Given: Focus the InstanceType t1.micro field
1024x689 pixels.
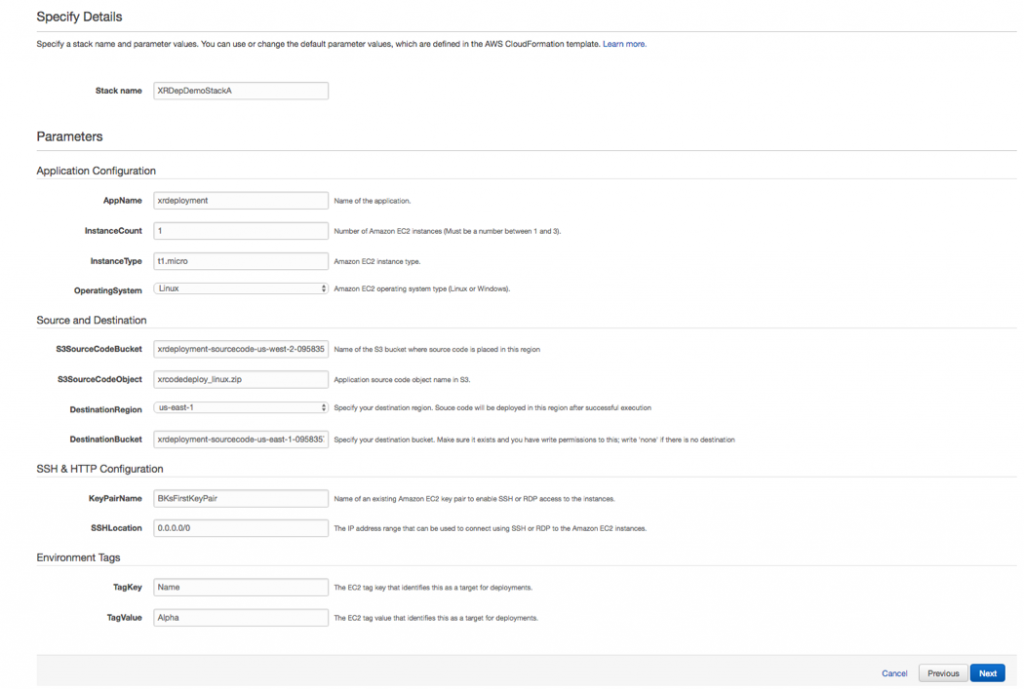Looking at the screenshot, I should [x=241, y=261].
